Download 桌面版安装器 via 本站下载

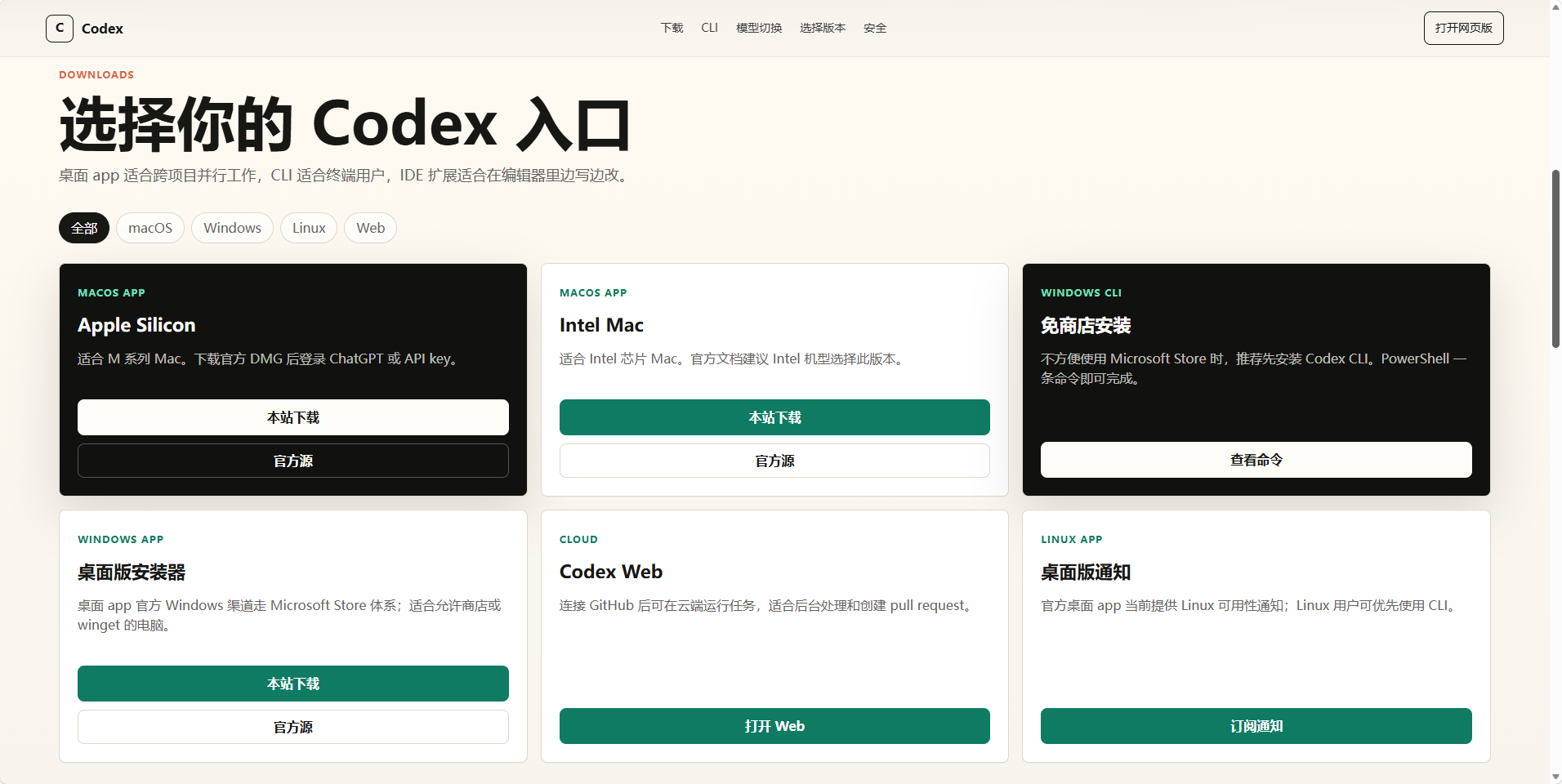click(x=293, y=684)
